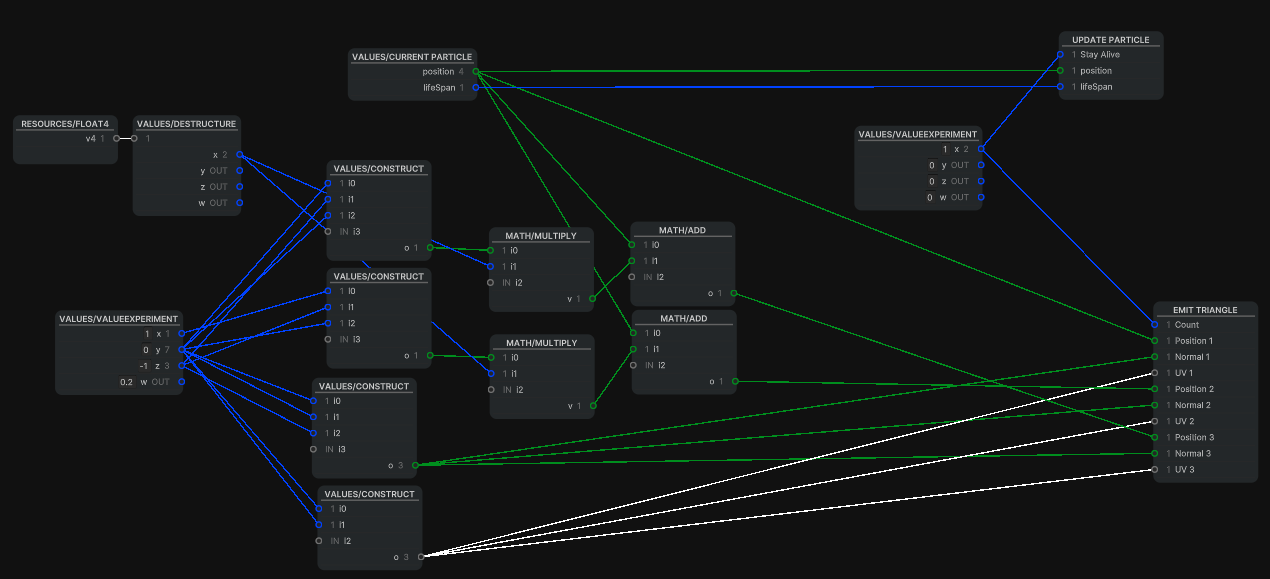The height and width of the screenshot is (579, 1270).
Task: Click the w OUT port on Destructure node
Action: point(239,203)
